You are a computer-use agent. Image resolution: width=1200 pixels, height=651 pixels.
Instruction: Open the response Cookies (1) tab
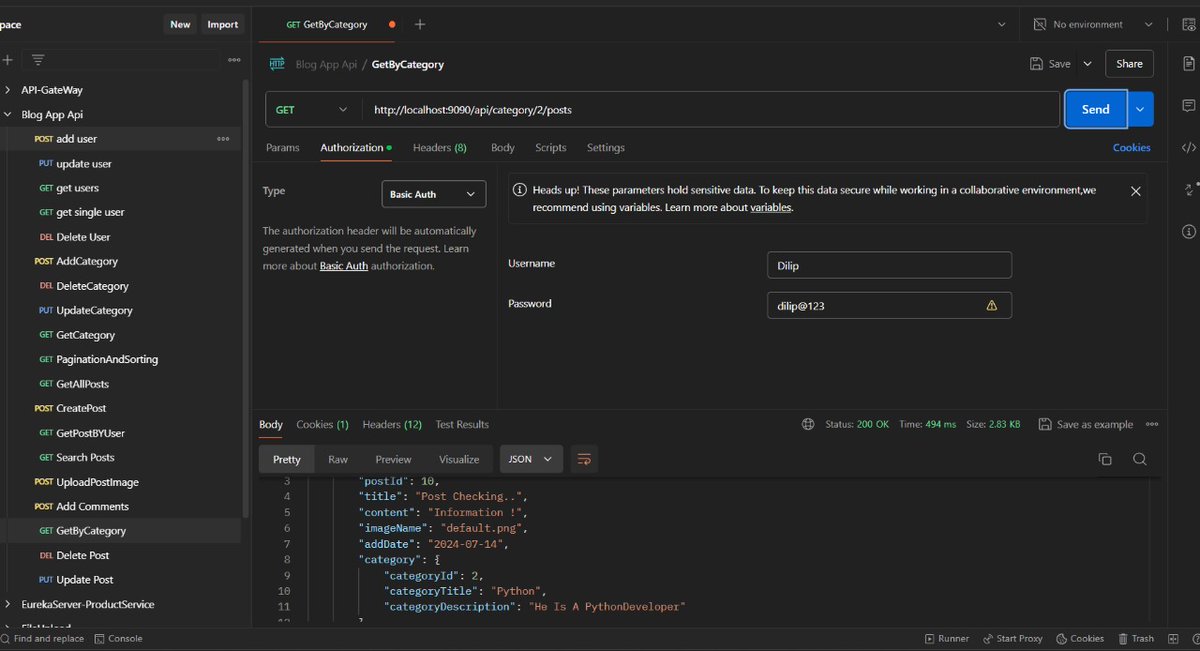click(x=322, y=424)
